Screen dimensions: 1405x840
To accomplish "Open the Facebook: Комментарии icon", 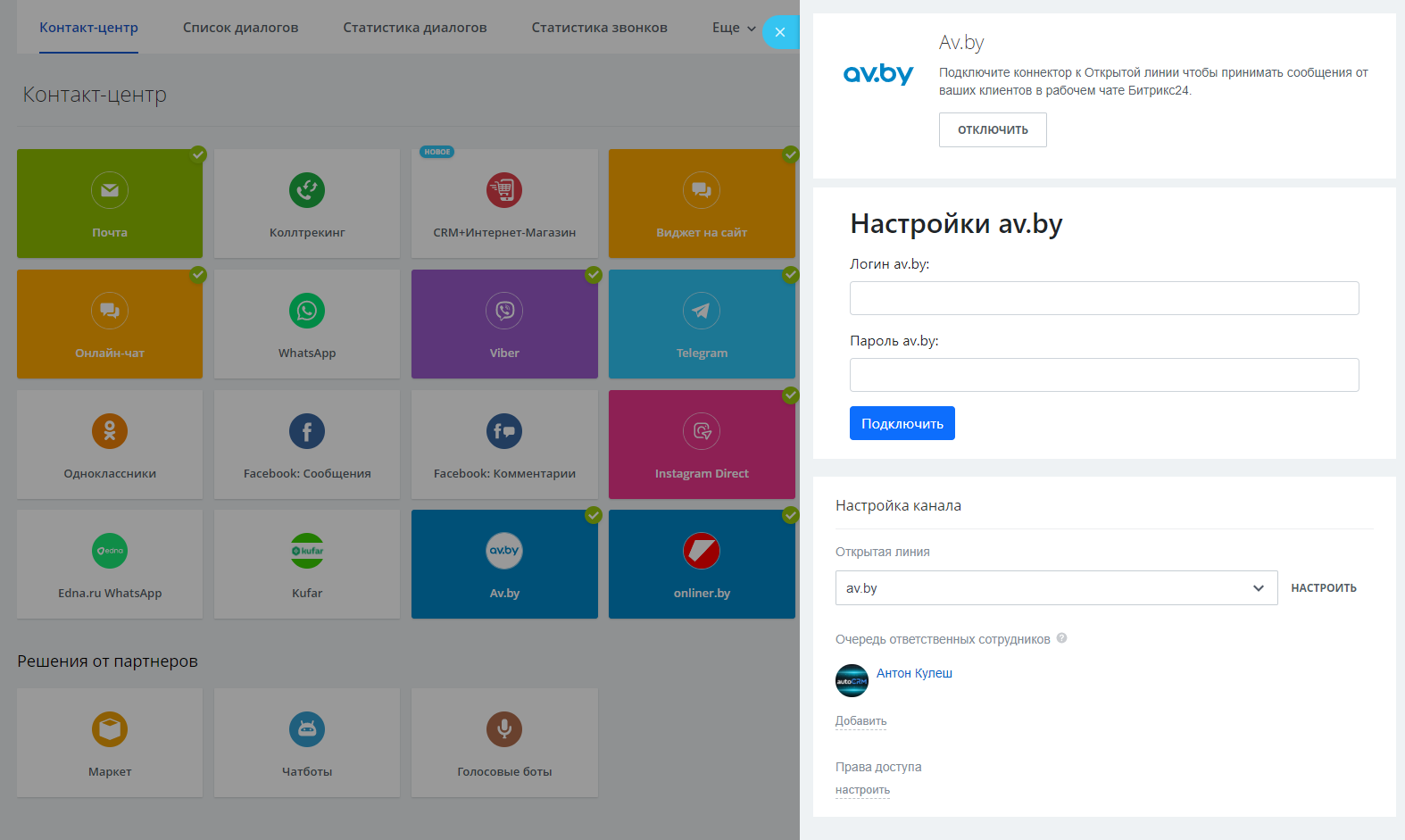I will pyautogui.click(x=504, y=431).
